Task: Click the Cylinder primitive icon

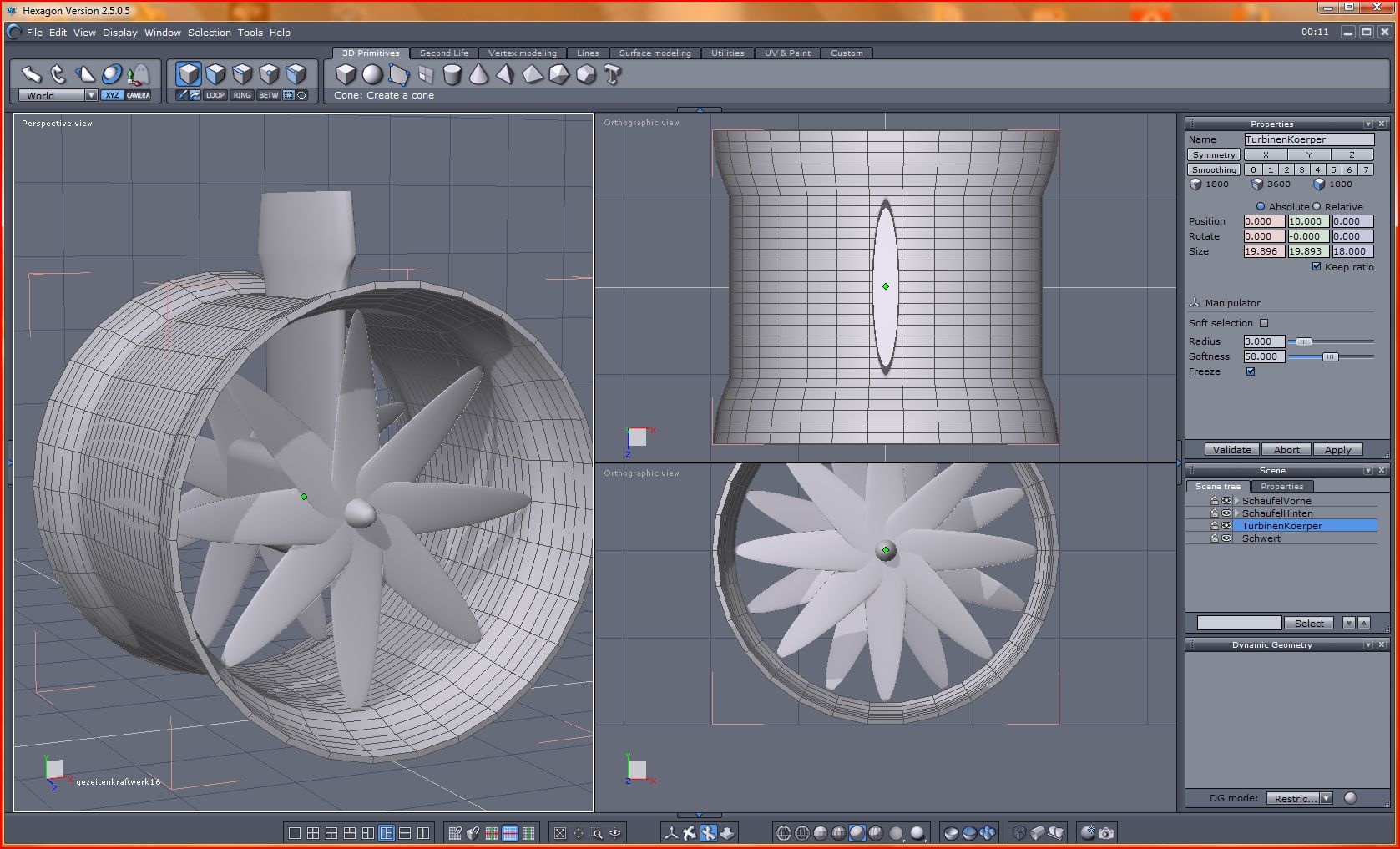Action: pos(452,75)
